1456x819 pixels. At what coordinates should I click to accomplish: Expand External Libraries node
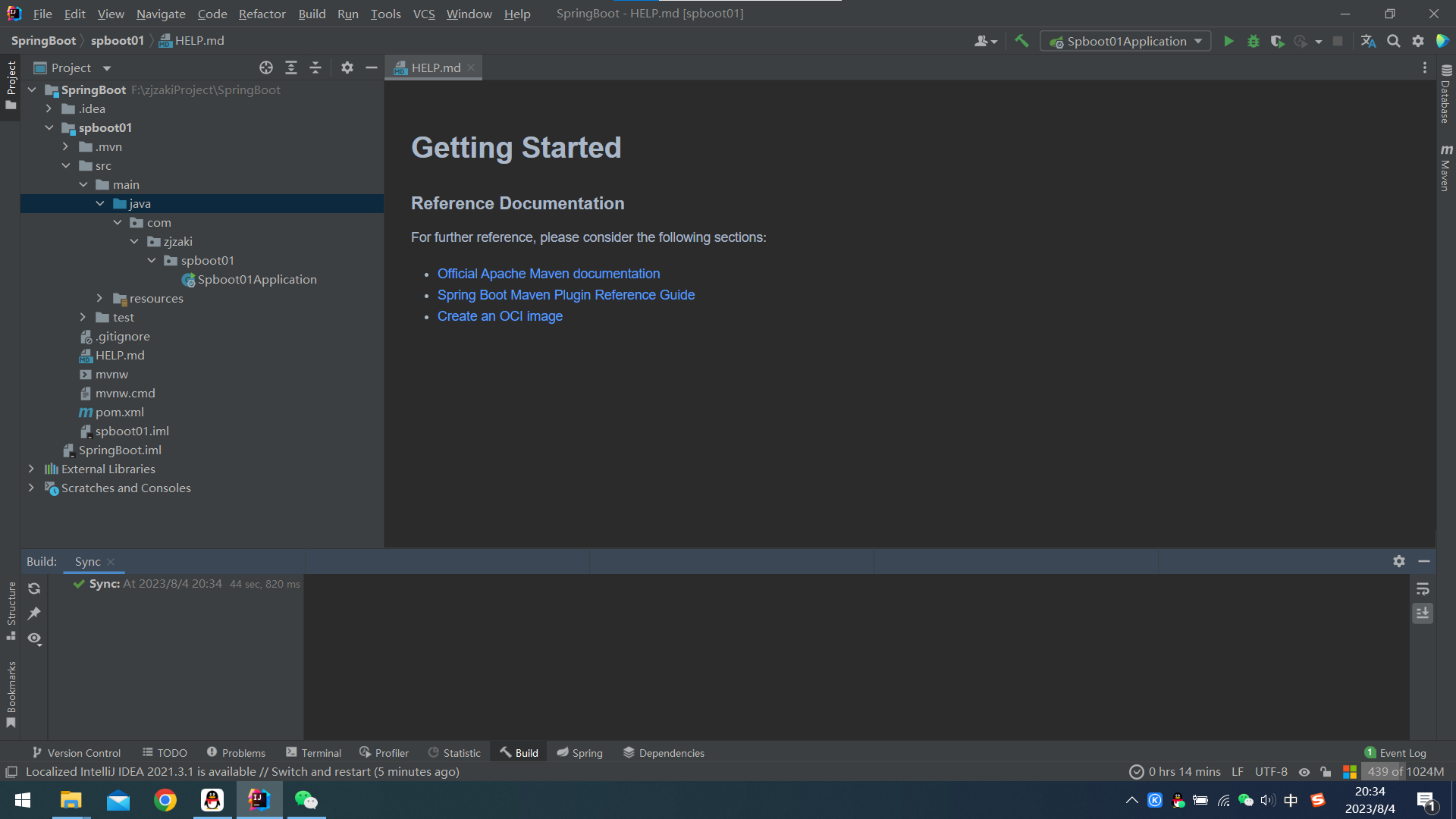pyautogui.click(x=32, y=469)
